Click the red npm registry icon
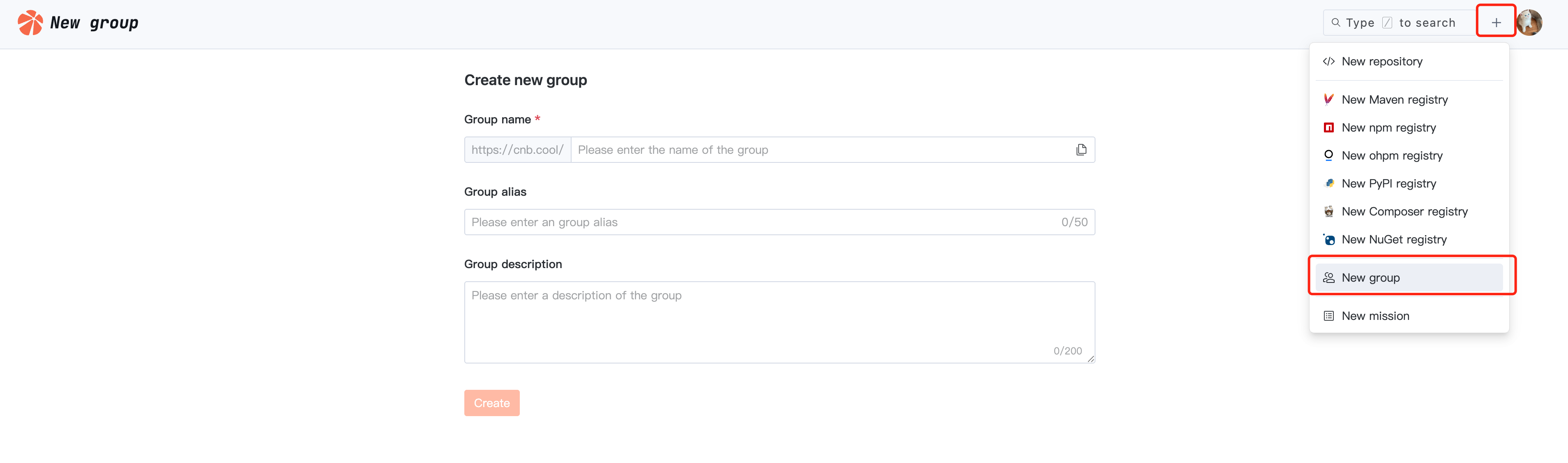Viewport: 1568px width, 463px height. coord(1329,127)
